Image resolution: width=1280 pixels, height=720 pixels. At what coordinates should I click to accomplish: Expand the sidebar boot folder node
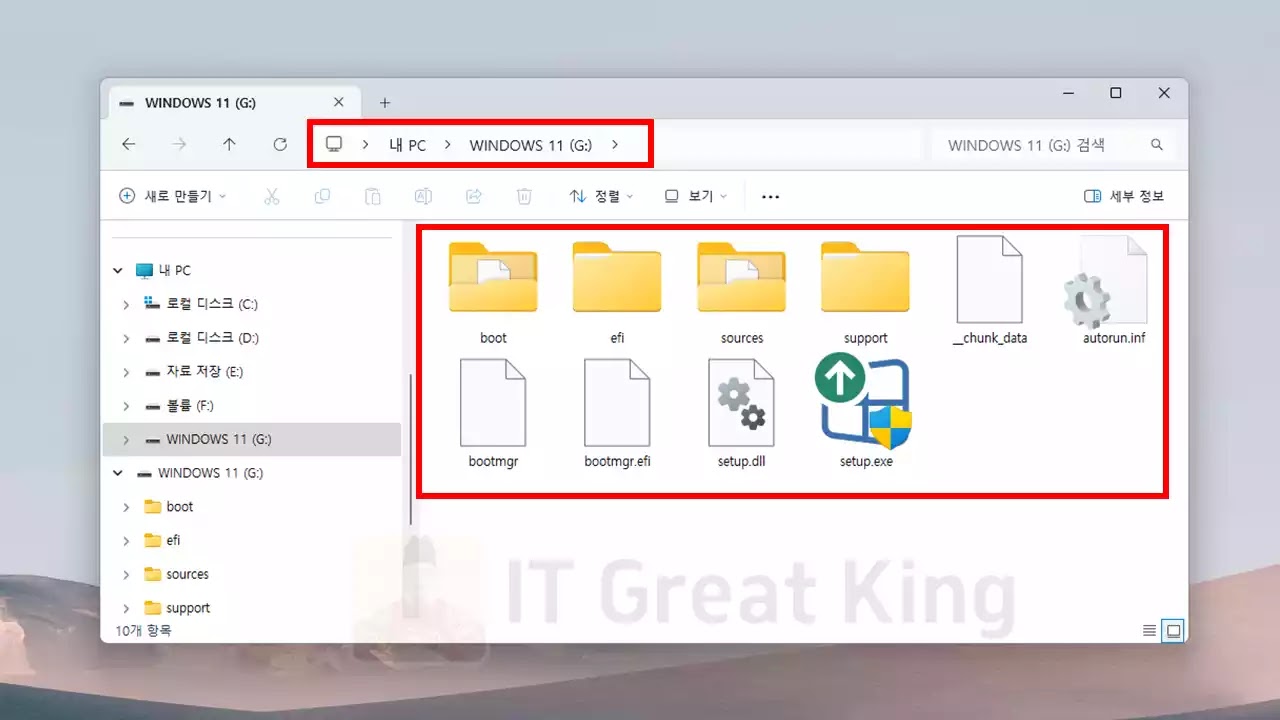[x=126, y=507]
